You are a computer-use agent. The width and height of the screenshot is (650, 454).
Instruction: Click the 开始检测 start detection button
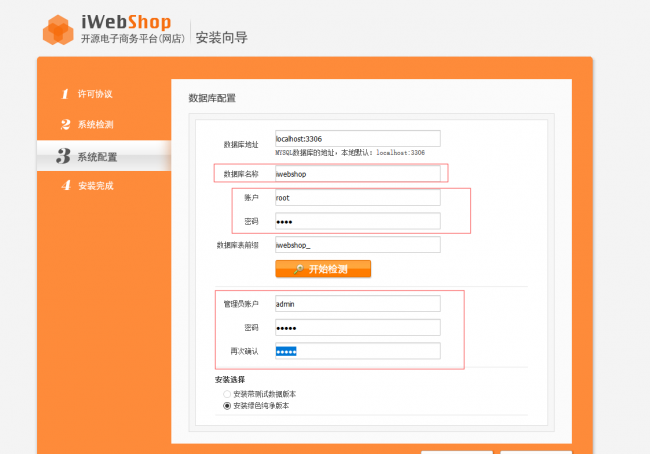click(323, 269)
